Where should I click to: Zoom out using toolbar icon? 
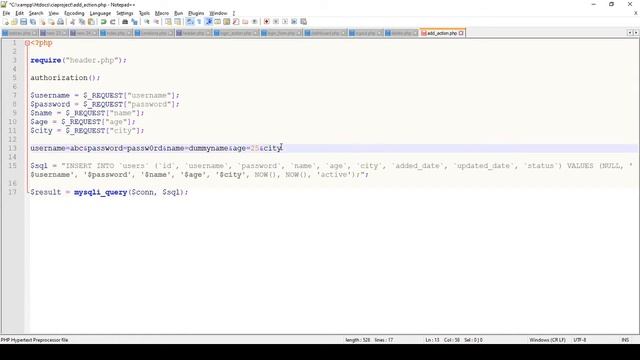[x=156, y=22]
